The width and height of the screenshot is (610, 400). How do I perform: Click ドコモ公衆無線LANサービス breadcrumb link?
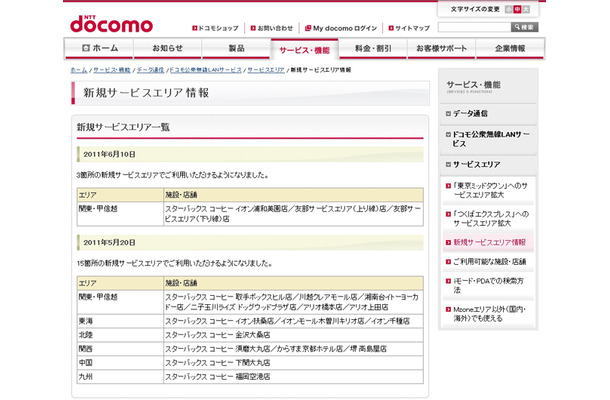(205, 70)
